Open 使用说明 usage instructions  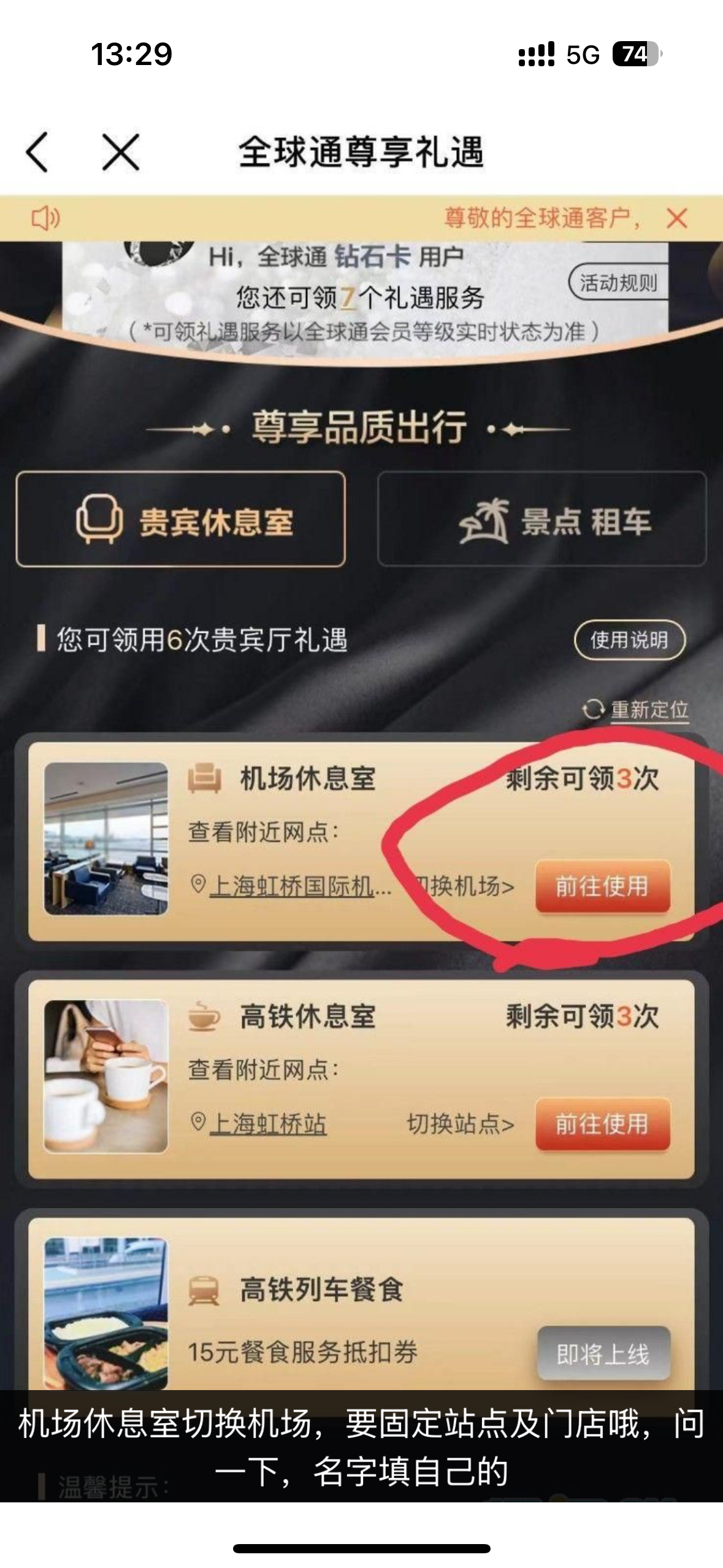pos(630,640)
